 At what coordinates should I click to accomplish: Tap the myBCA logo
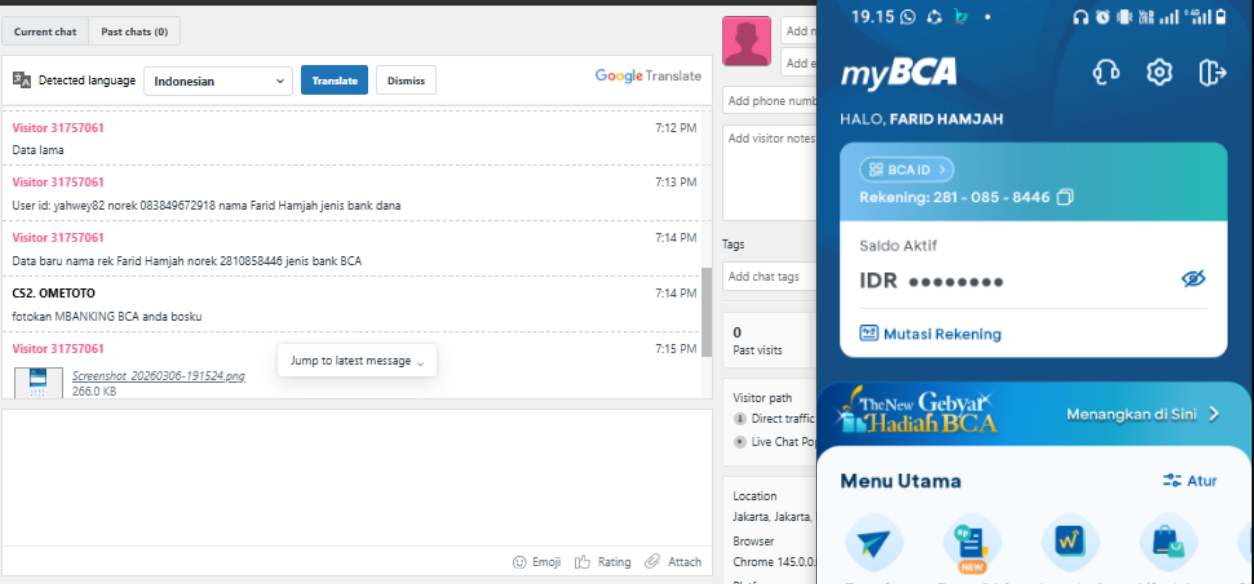(x=898, y=73)
